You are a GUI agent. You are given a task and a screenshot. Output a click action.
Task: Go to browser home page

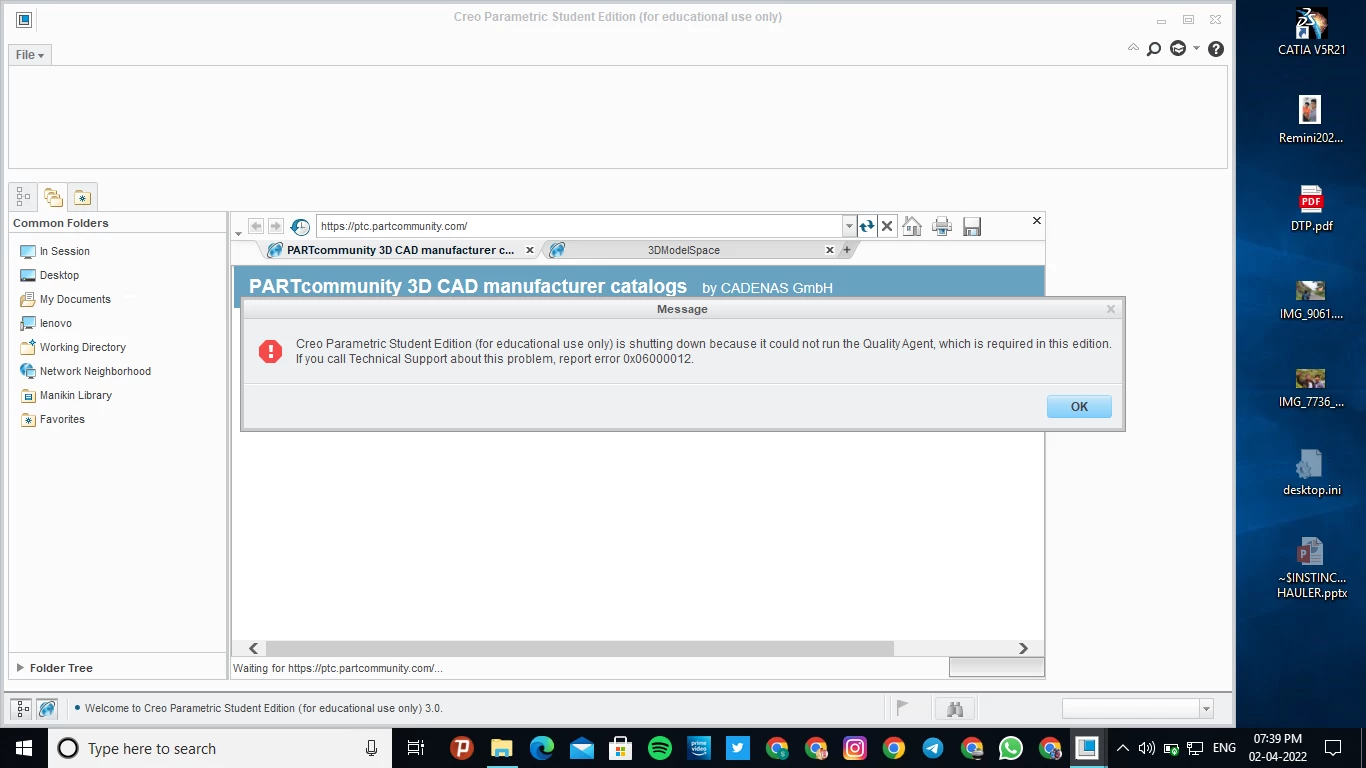912,227
